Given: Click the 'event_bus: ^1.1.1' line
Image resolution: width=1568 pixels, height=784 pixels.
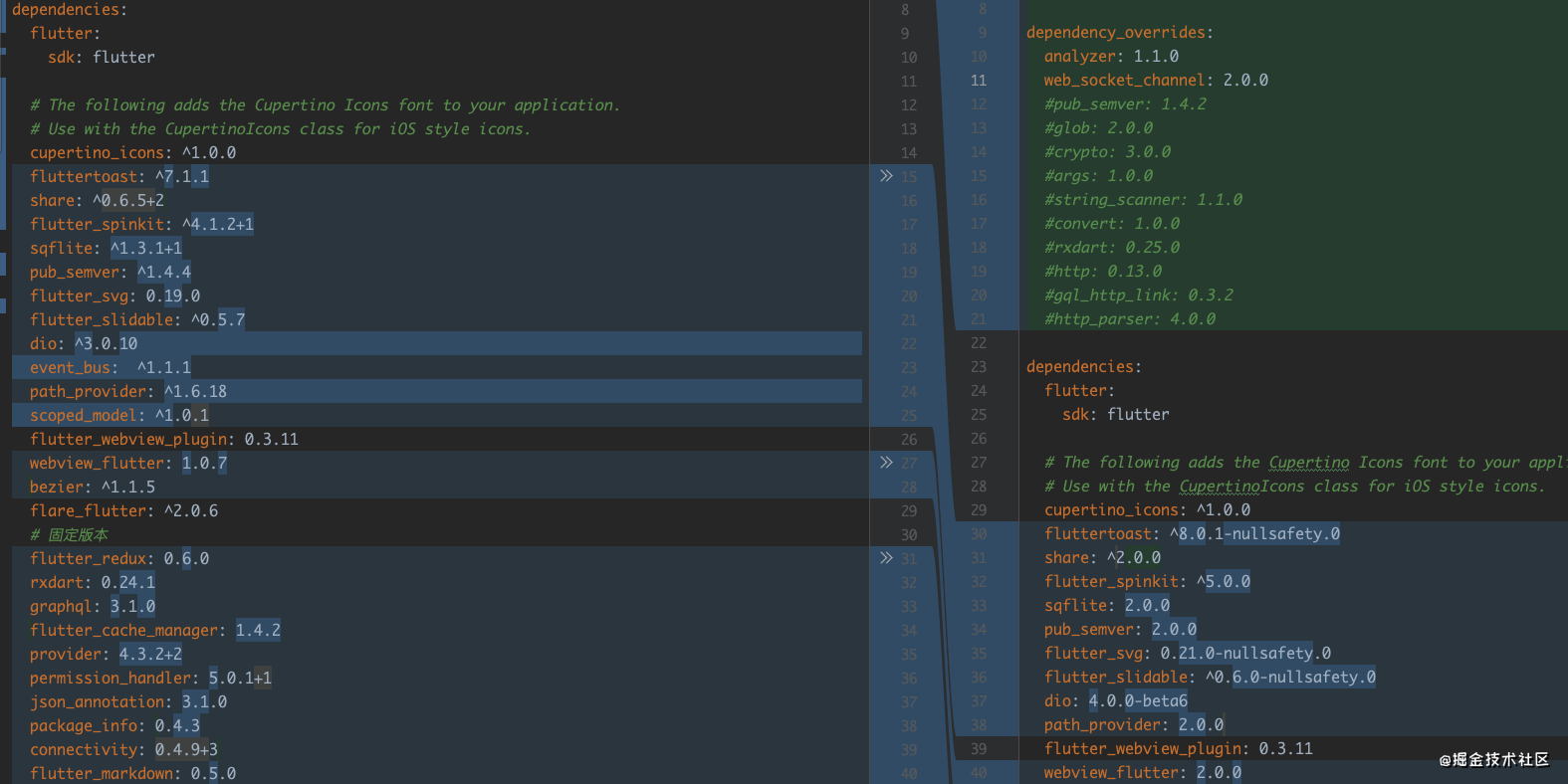Looking at the screenshot, I should pyautogui.click(x=111, y=367).
